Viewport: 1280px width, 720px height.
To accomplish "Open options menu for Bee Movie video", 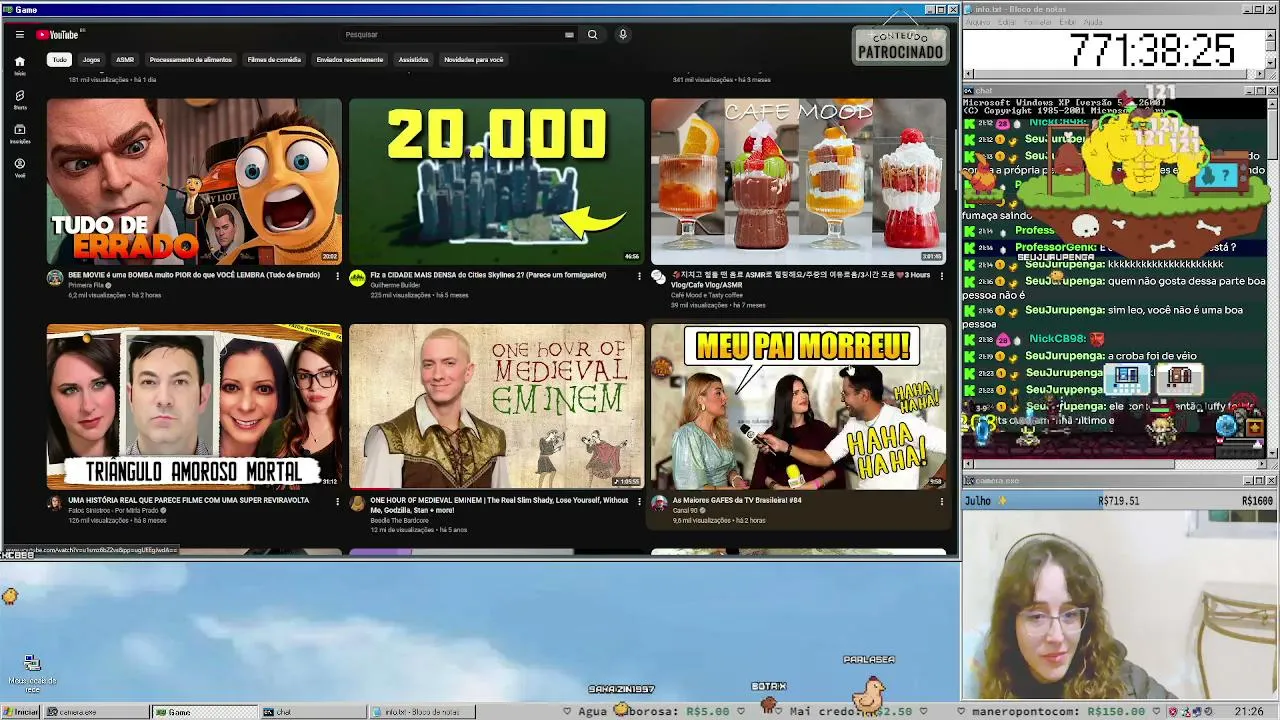I will (336, 276).
